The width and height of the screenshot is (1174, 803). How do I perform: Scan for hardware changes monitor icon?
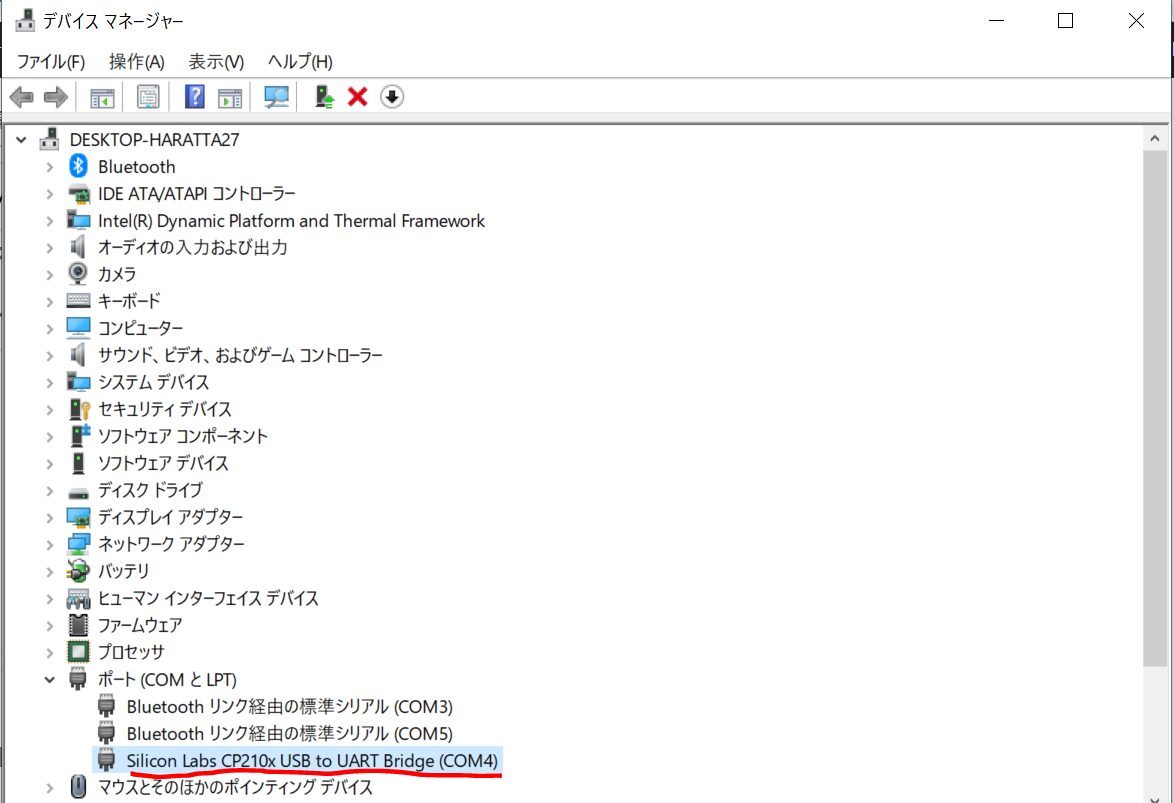pos(276,97)
